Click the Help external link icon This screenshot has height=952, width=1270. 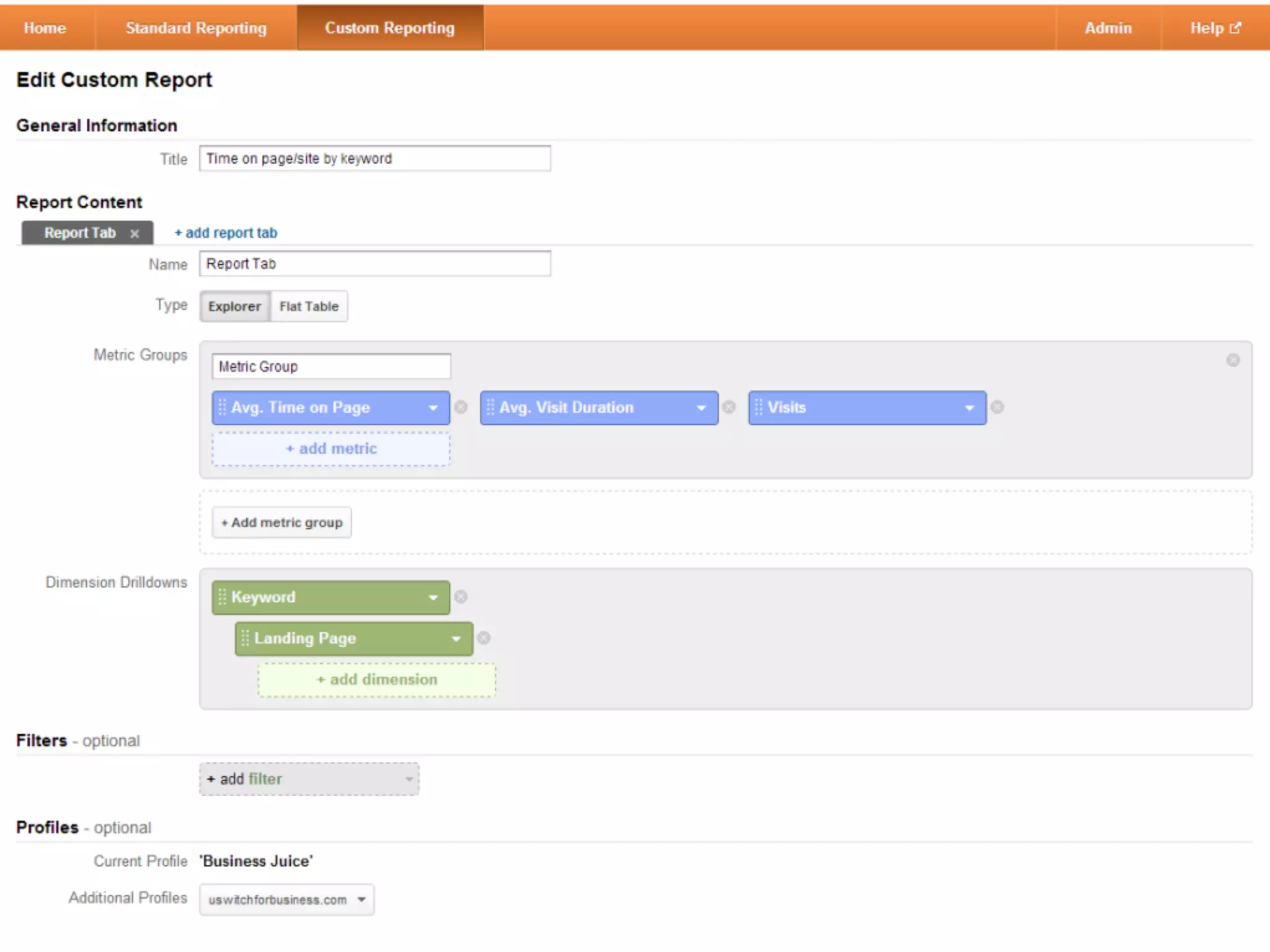(x=1235, y=28)
